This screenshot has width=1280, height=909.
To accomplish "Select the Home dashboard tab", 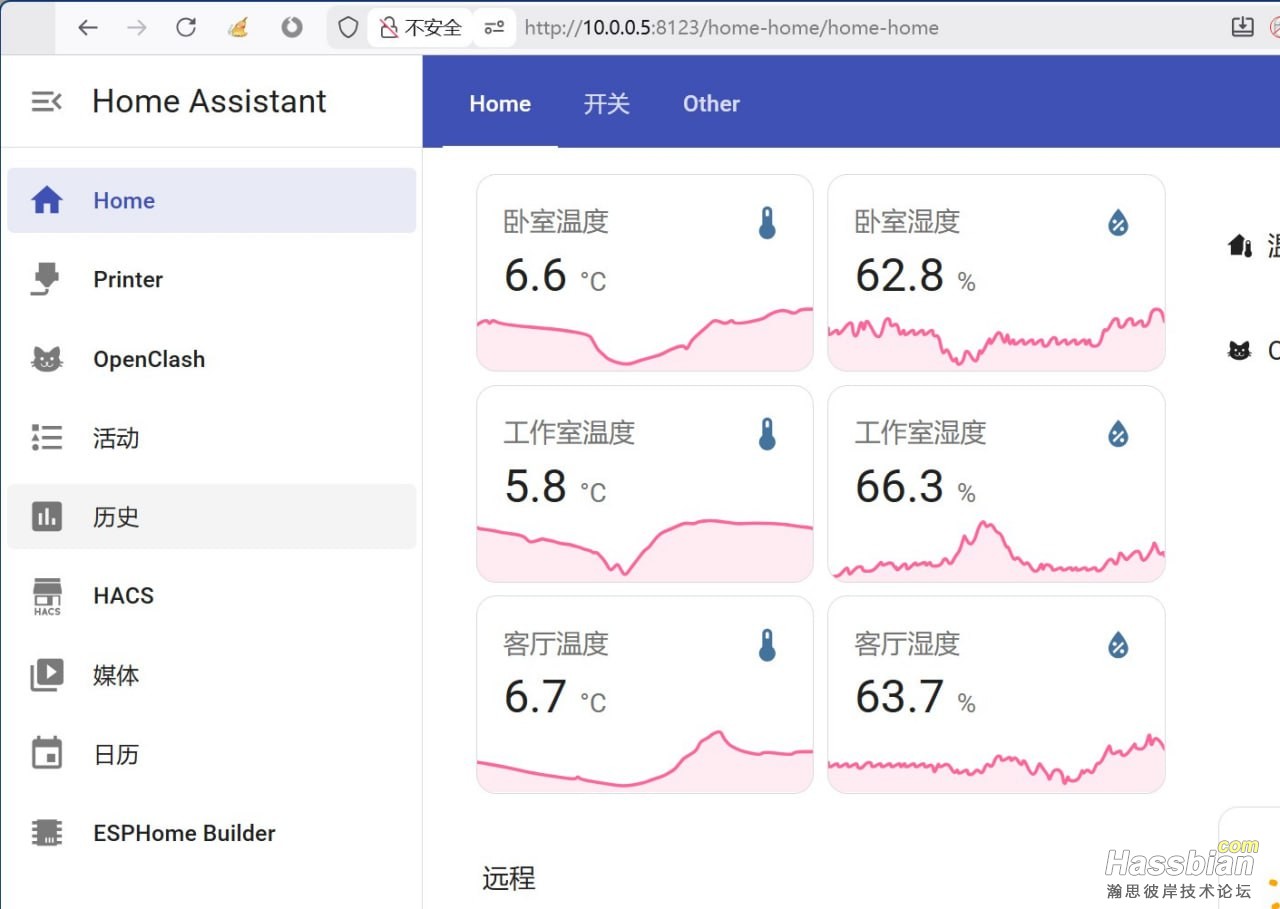I will pos(500,104).
